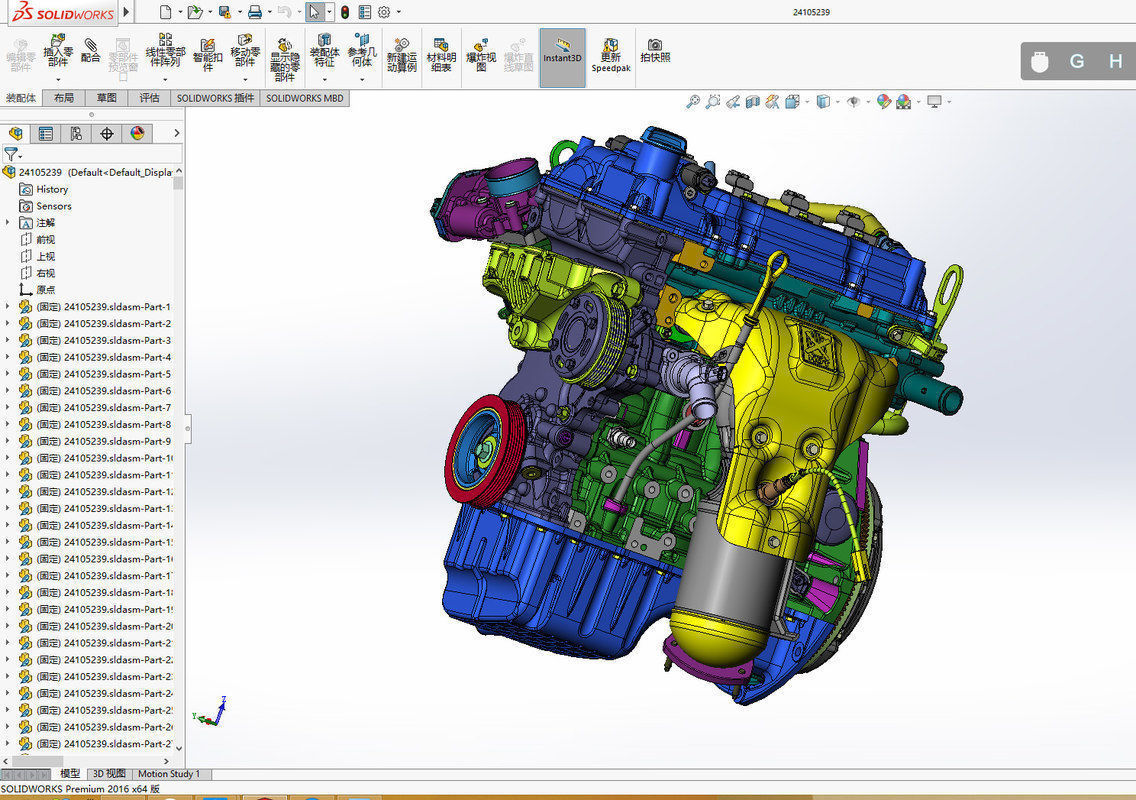The image size is (1136, 800).
Task: Open the 插入零部件 dropdown arrow
Action: coord(58,79)
